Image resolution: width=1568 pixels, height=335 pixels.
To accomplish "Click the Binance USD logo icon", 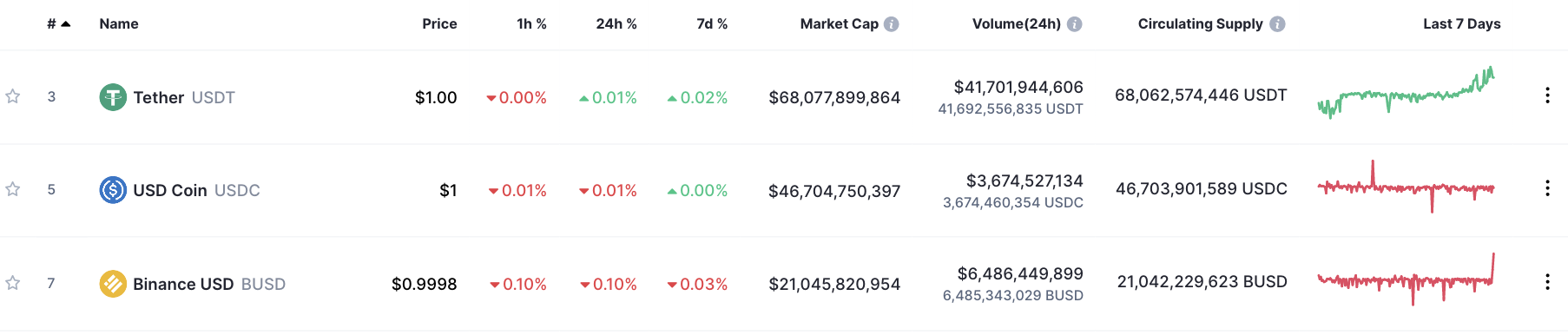I will tap(113, 284).
